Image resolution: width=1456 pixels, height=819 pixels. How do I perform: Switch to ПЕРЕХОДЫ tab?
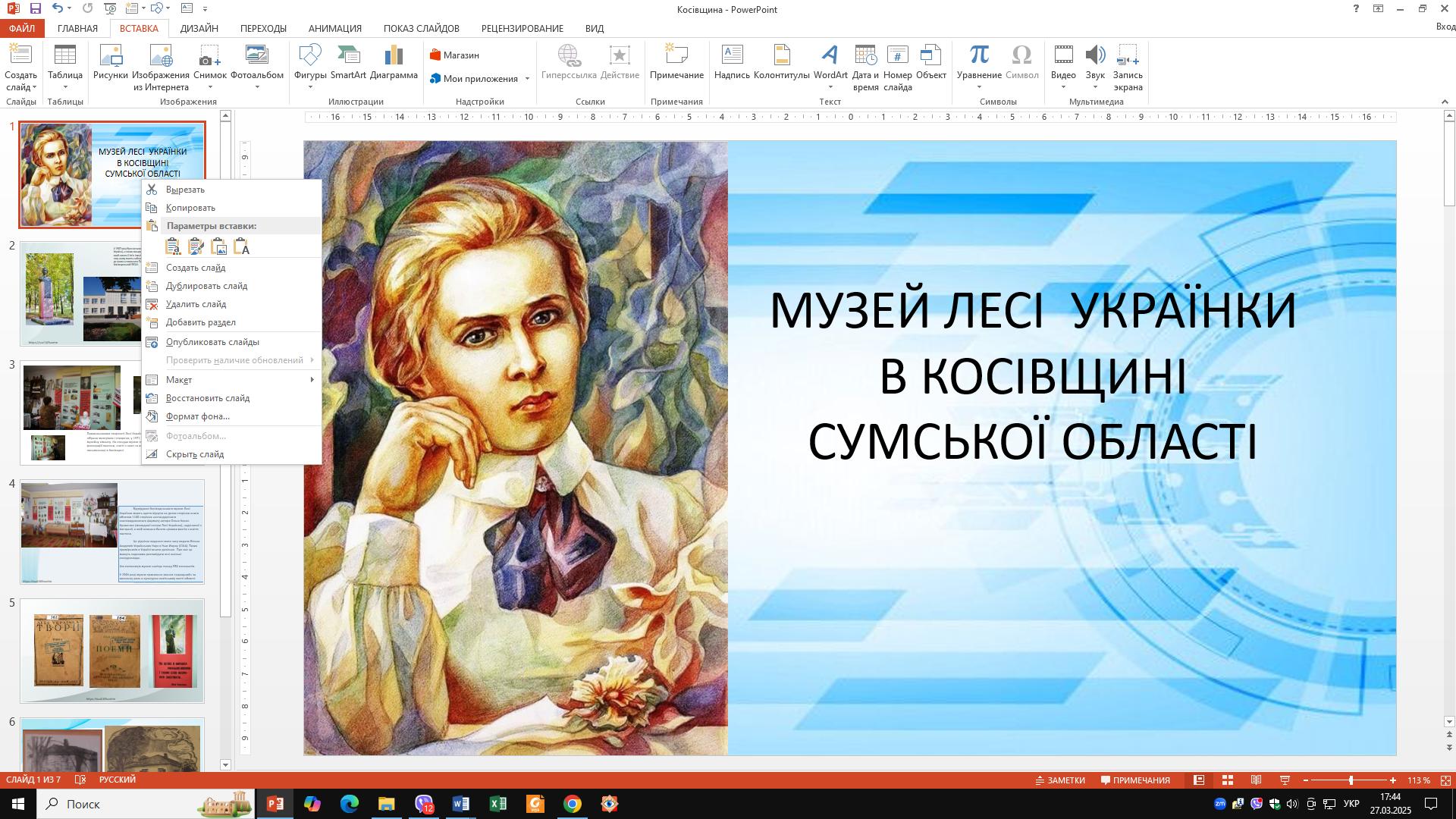pos(263,28)
